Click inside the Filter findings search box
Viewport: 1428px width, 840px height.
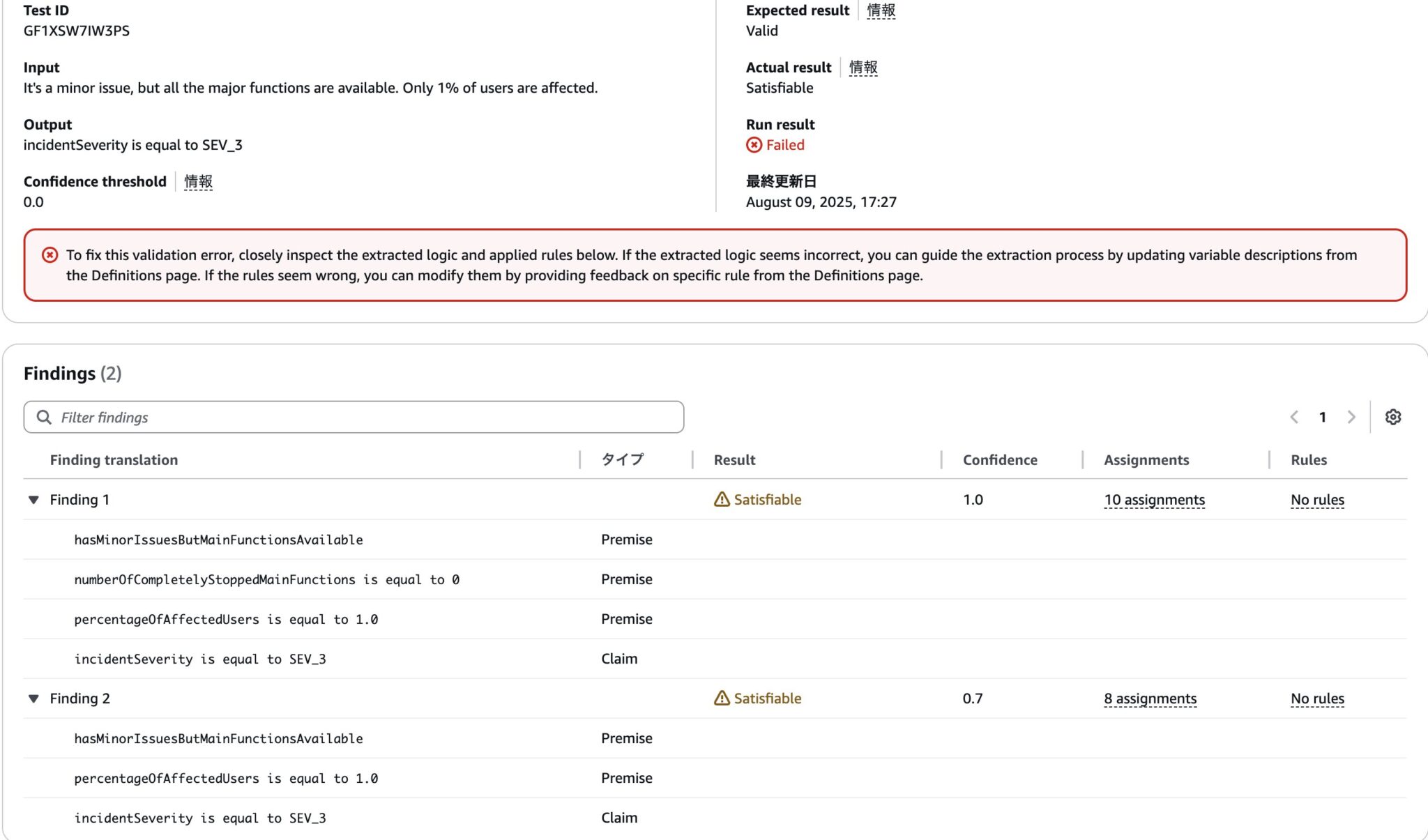coord(279,417)
